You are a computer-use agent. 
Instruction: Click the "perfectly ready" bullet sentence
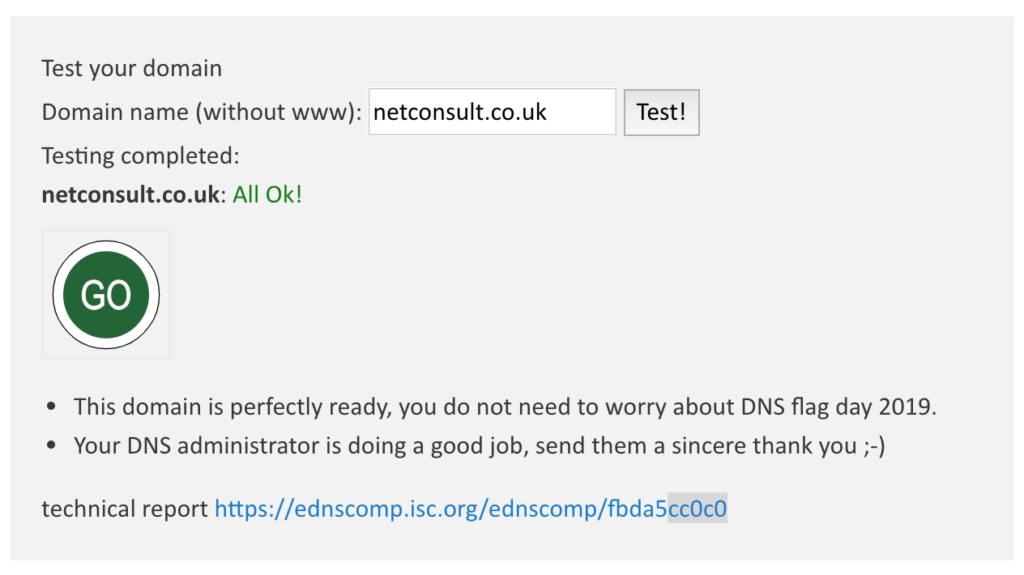pos(505,407)
